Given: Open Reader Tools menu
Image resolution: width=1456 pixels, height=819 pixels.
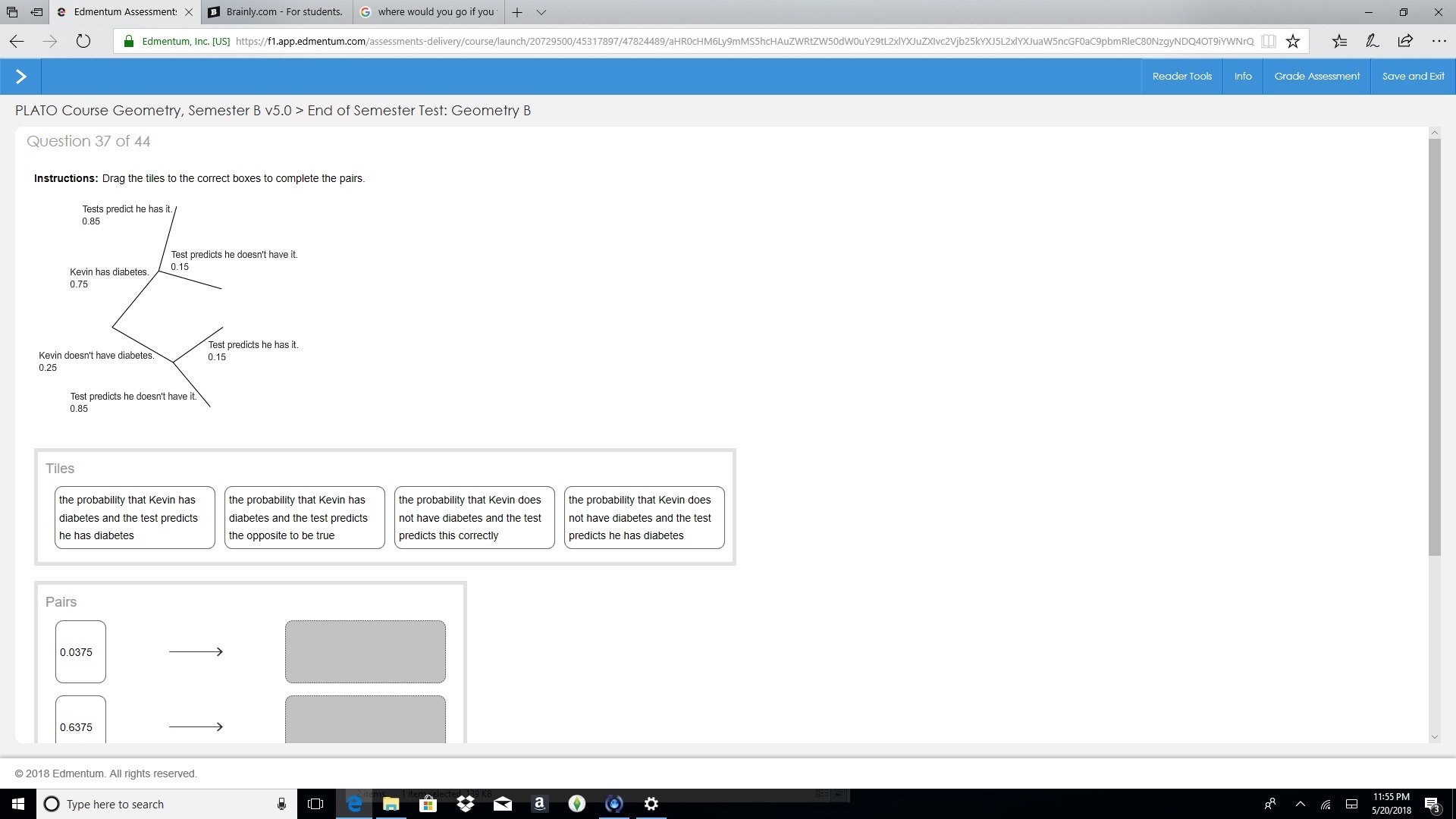Looking at the screenshot, I should click(x=1181, y=77).
